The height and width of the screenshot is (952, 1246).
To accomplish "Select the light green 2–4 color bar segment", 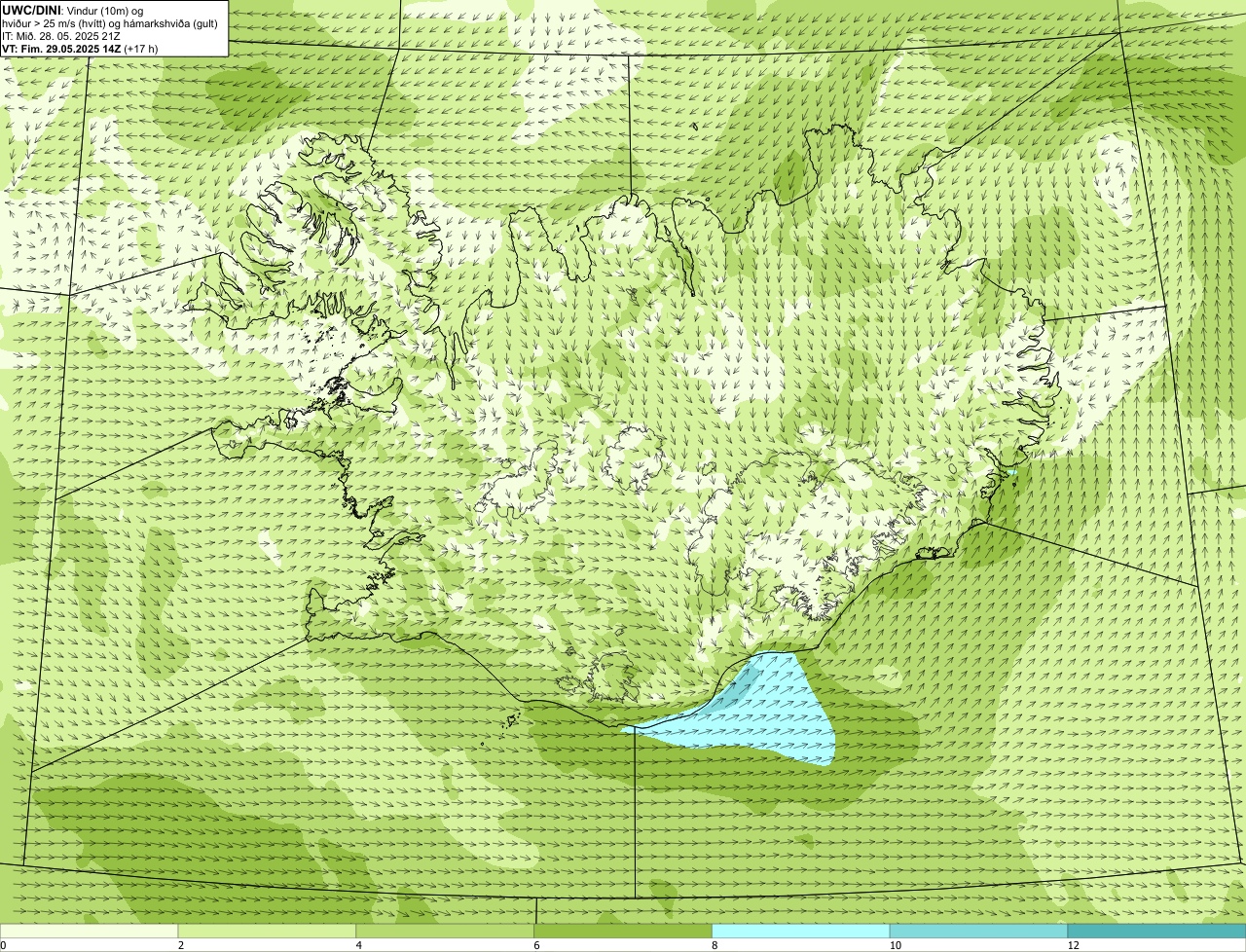I will 268,931.
